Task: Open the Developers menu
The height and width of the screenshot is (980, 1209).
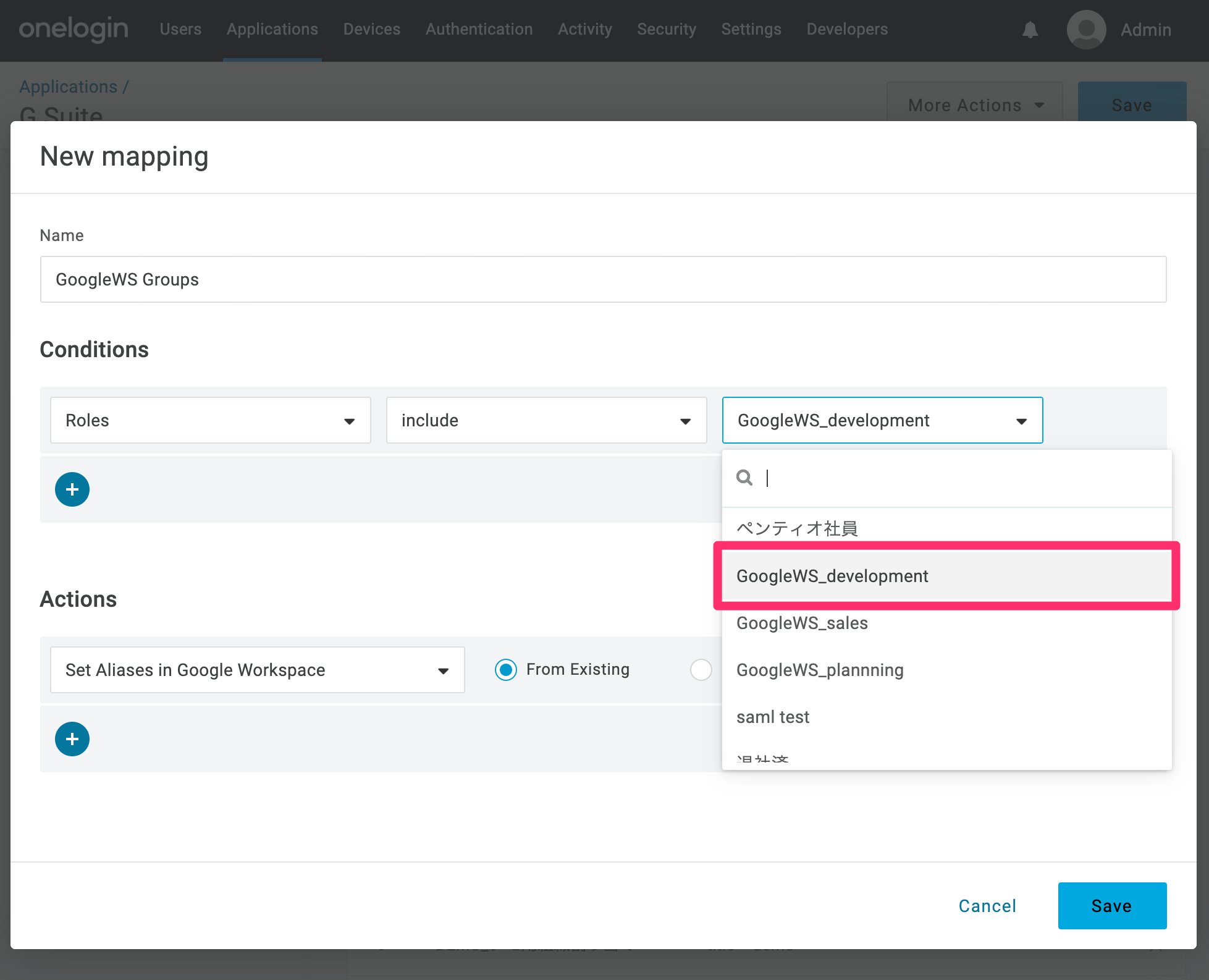Action: [847, 29]
